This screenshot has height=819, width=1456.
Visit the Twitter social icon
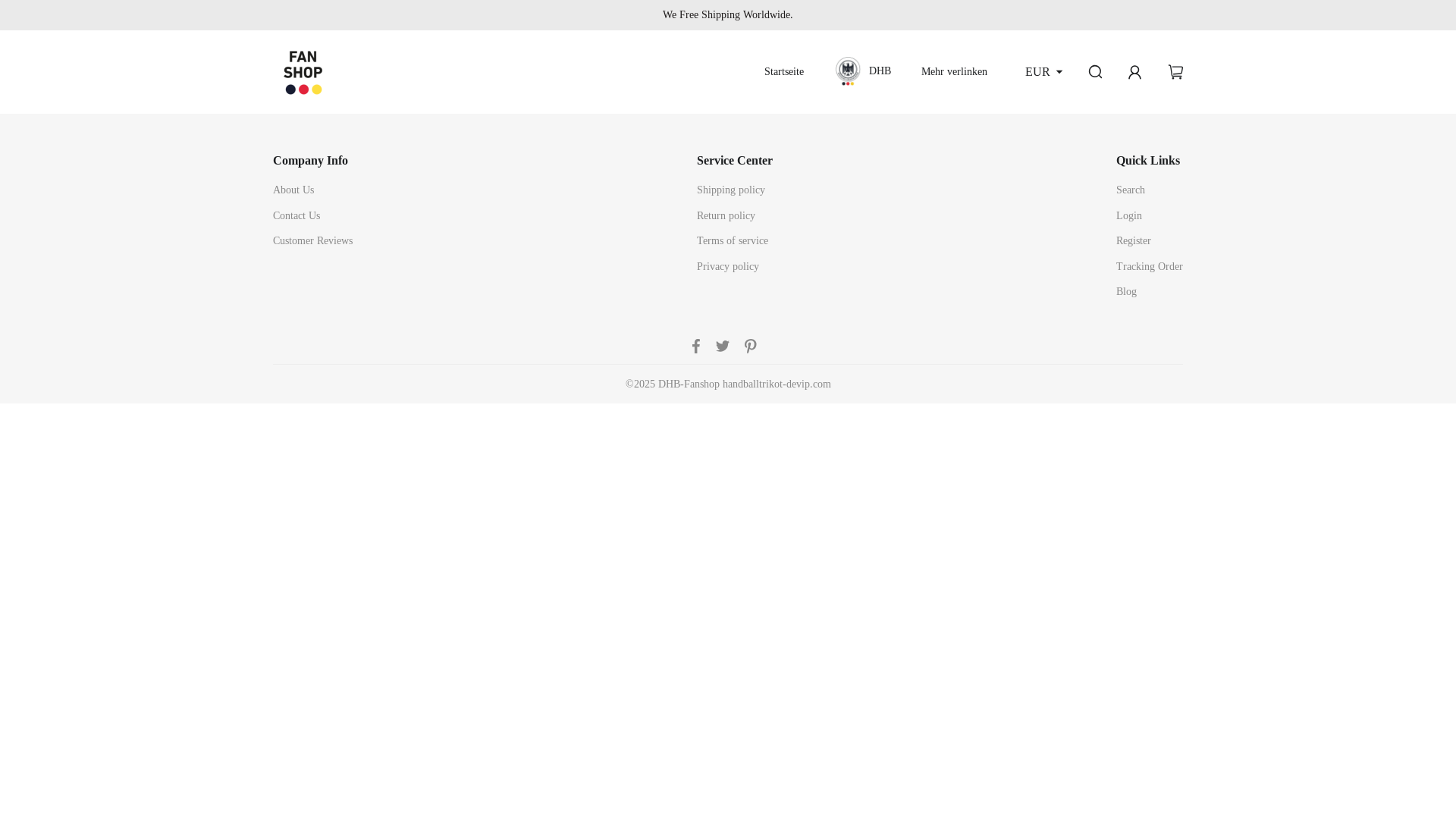click(x=723, y=347)
